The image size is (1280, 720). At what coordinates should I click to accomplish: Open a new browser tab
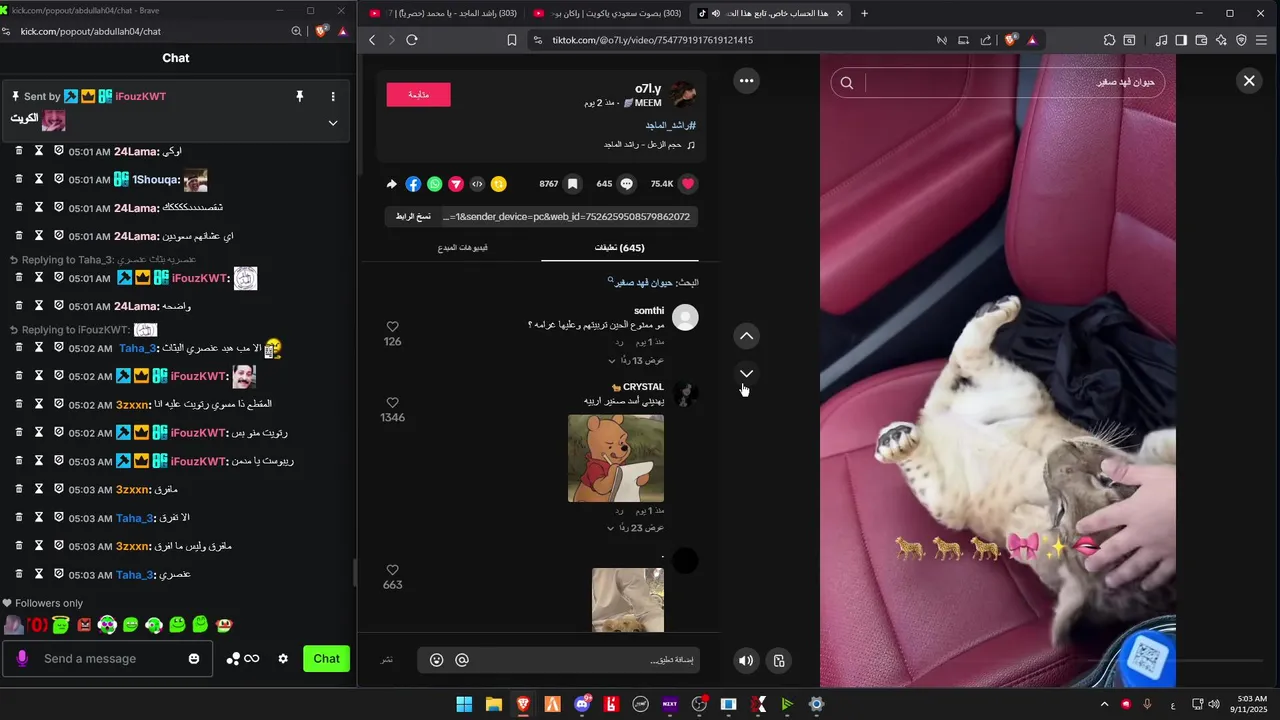tap(864, 13)
